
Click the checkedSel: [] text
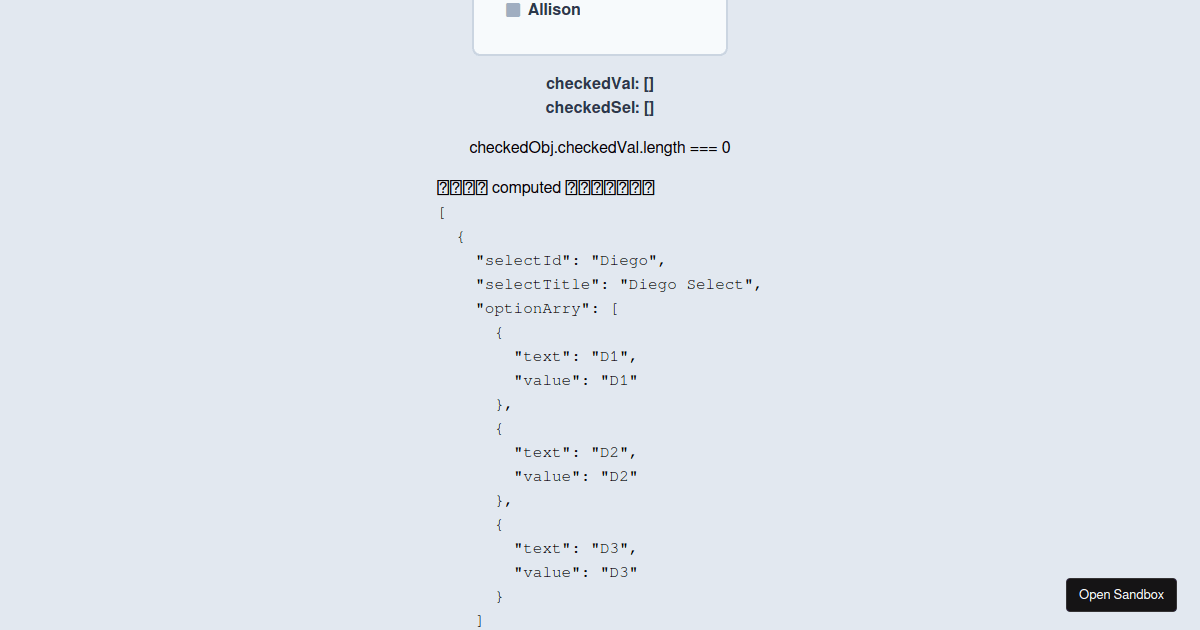tap(599, 107)
